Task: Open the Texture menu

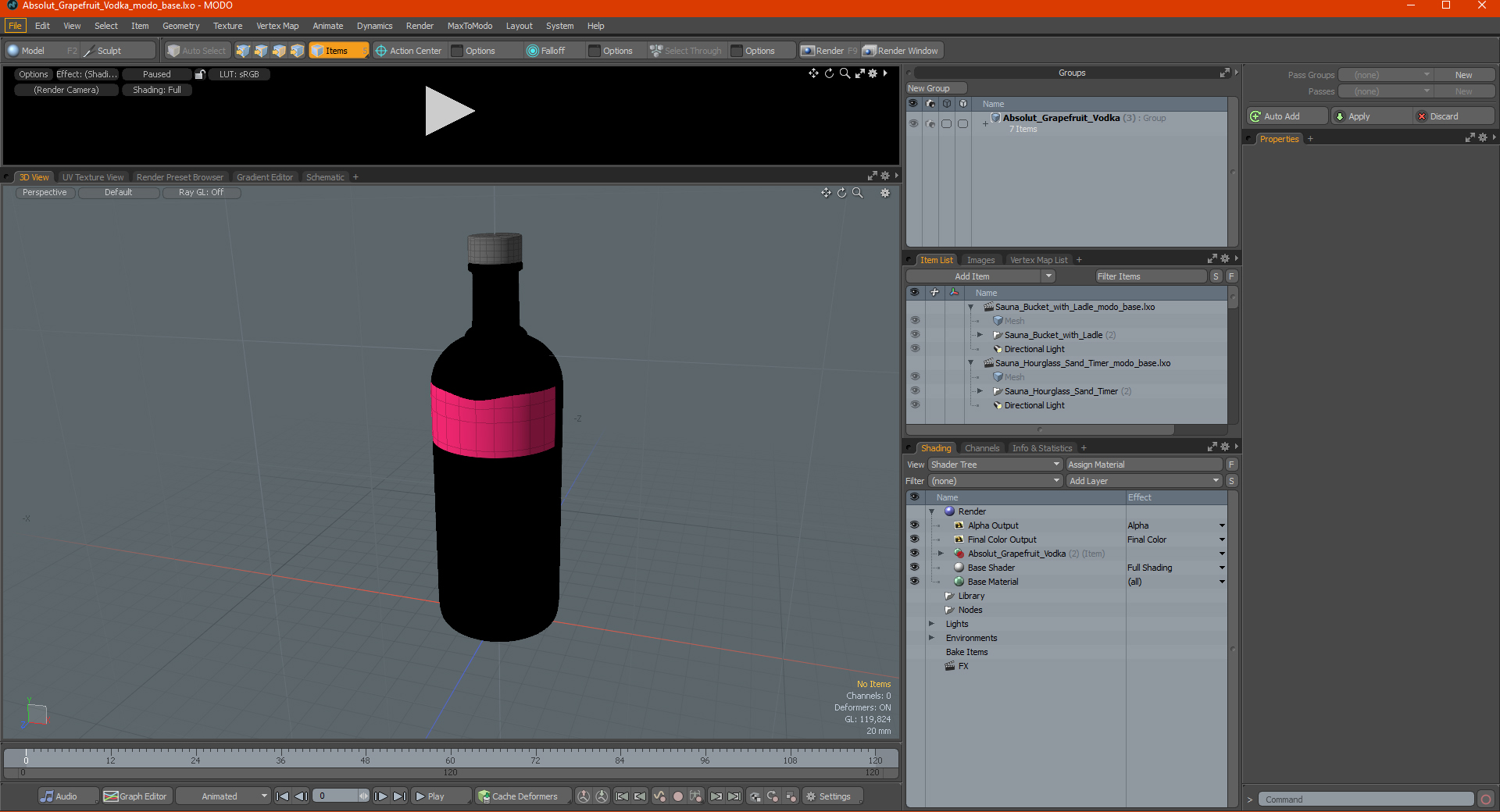Action: 227,26
